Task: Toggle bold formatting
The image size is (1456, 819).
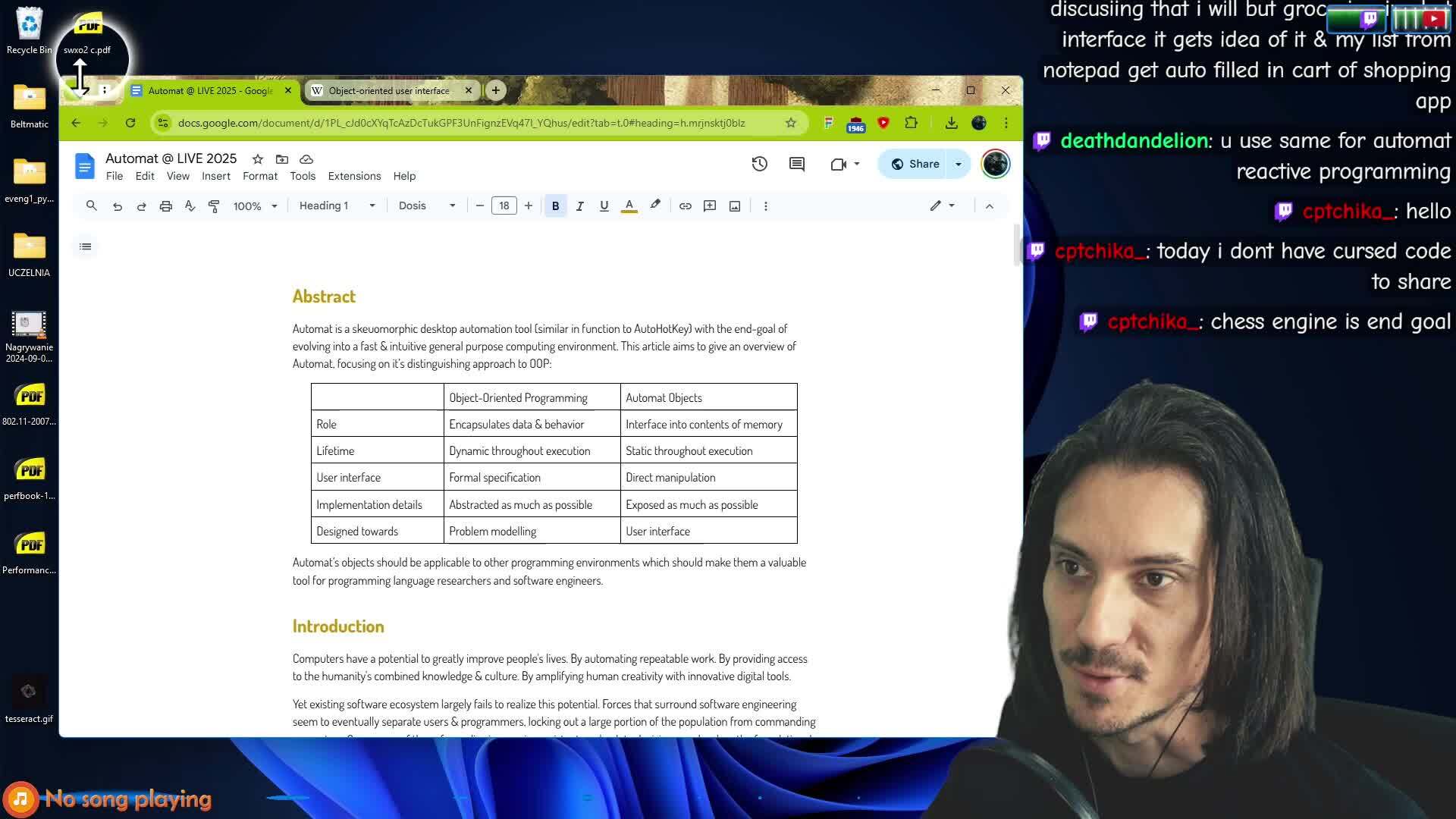Action: pos(555,206)
